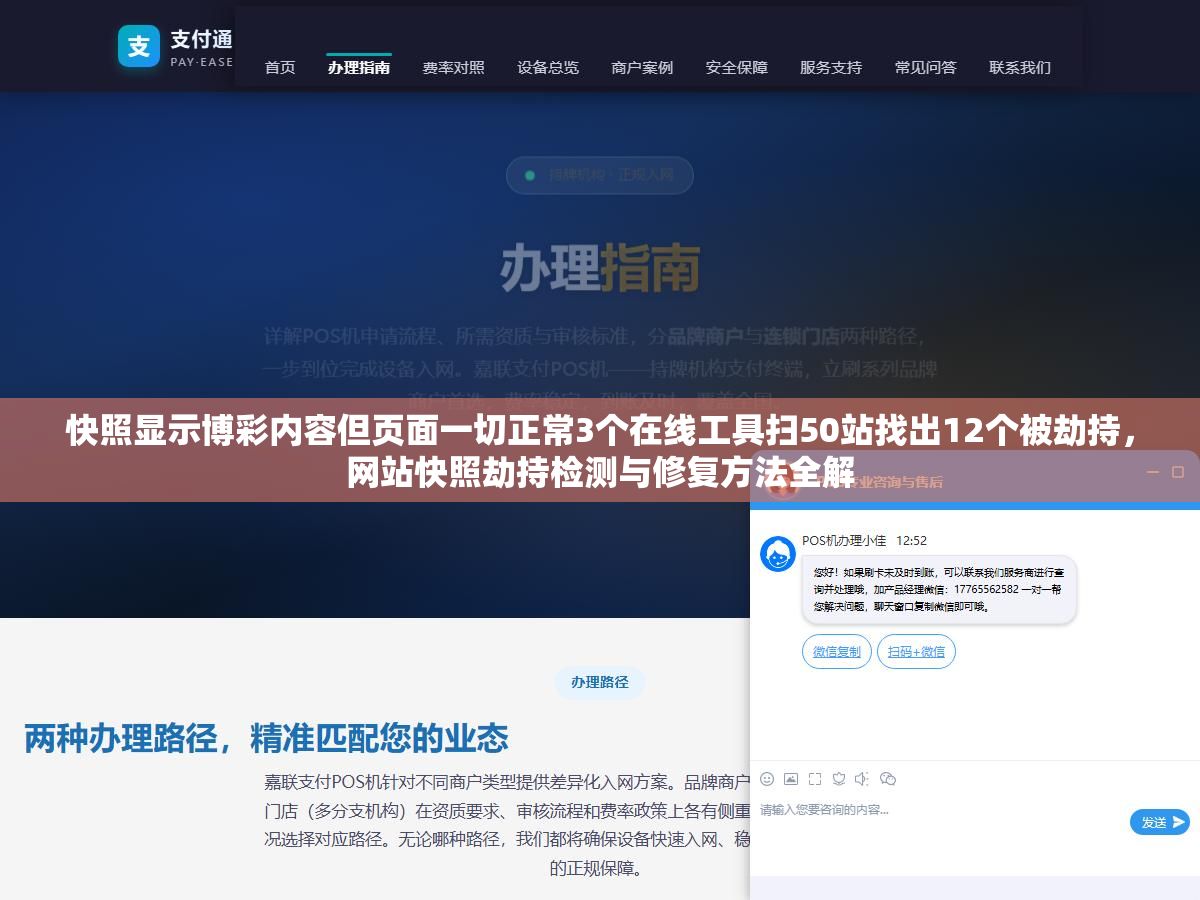
Task: Click the heading 两种办理路径，精准匹配您的业态
Action: 266,739
